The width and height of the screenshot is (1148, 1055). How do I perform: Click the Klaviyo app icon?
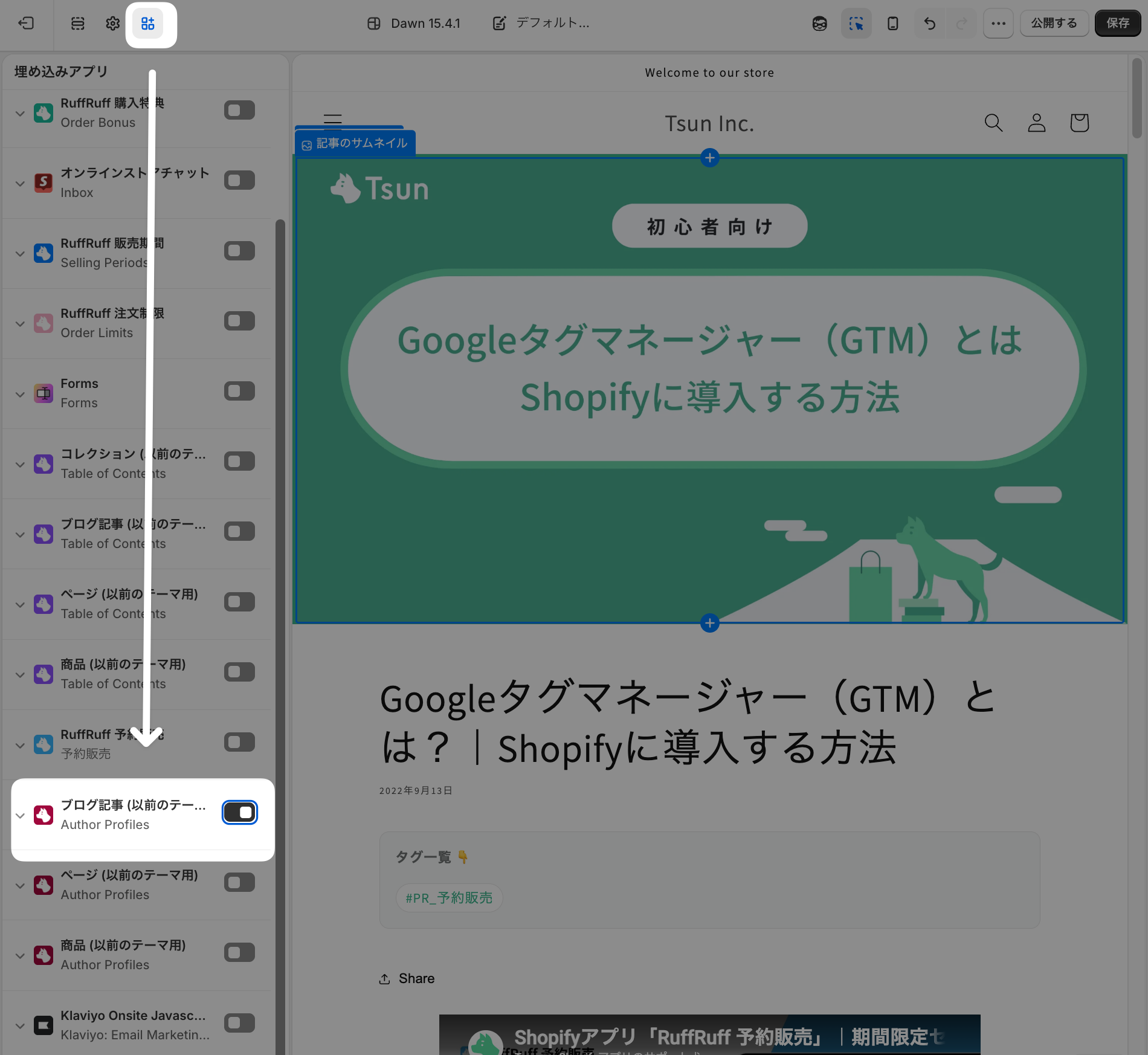click(x=44, y=1025)
